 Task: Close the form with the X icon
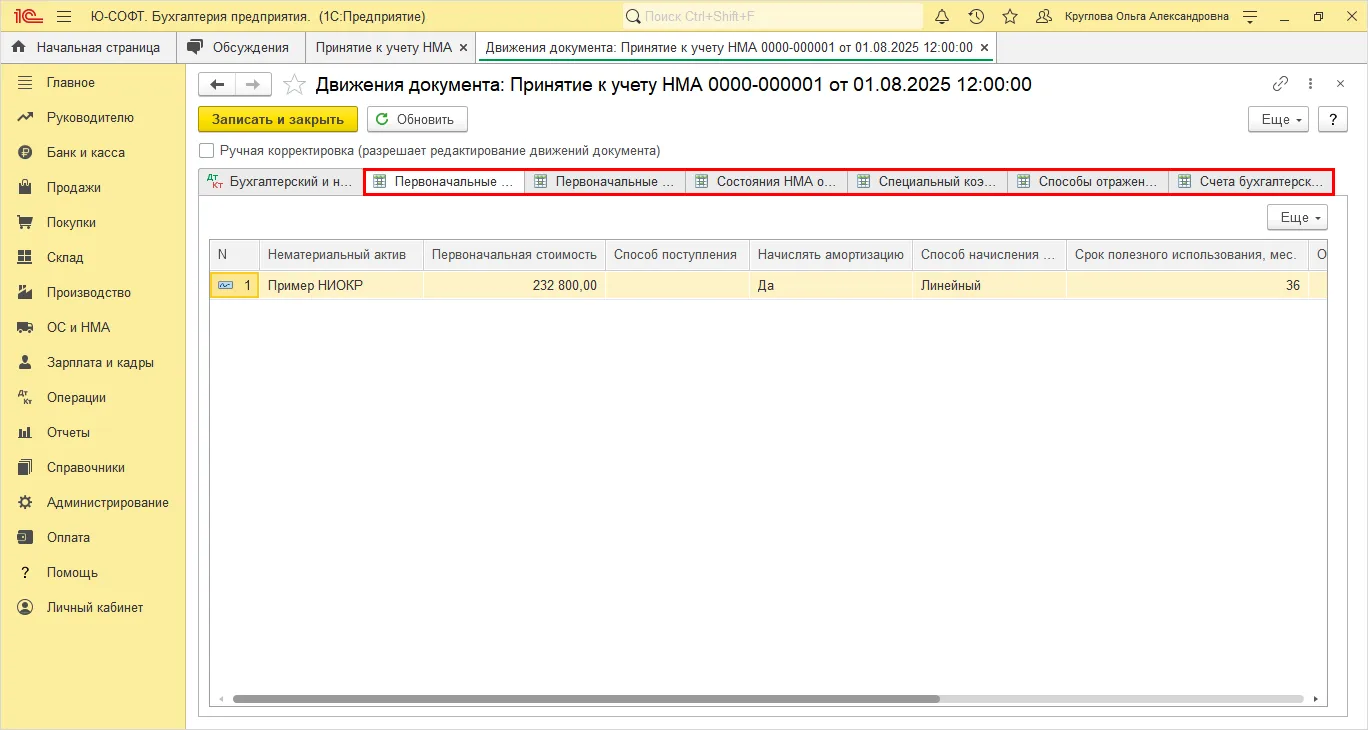(1340, 84)
